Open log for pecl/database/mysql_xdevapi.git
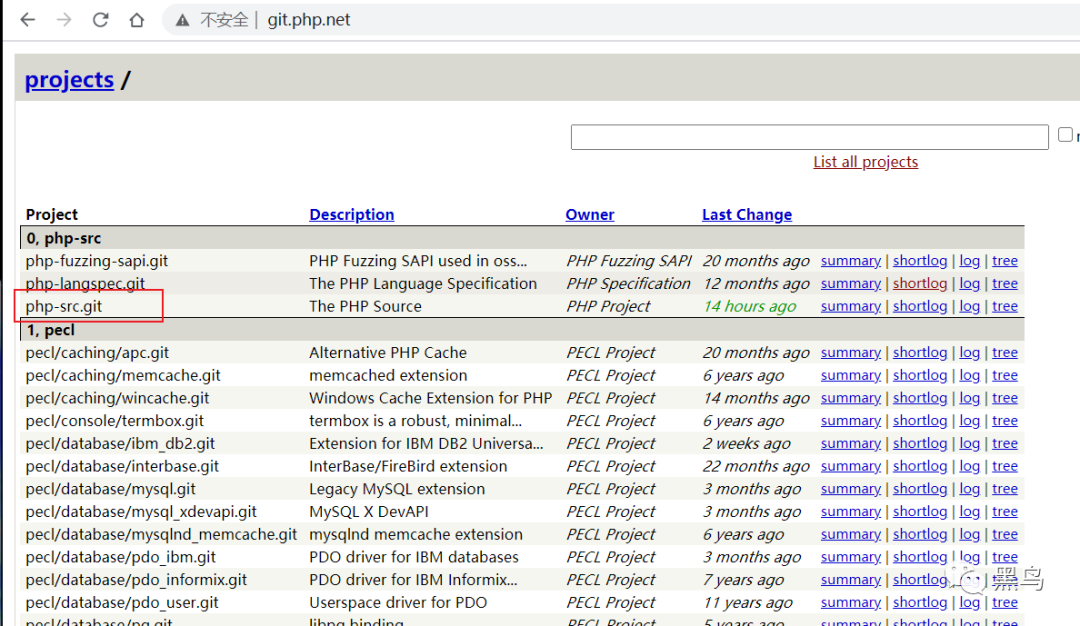1080x626 pixels. point(969,512)
